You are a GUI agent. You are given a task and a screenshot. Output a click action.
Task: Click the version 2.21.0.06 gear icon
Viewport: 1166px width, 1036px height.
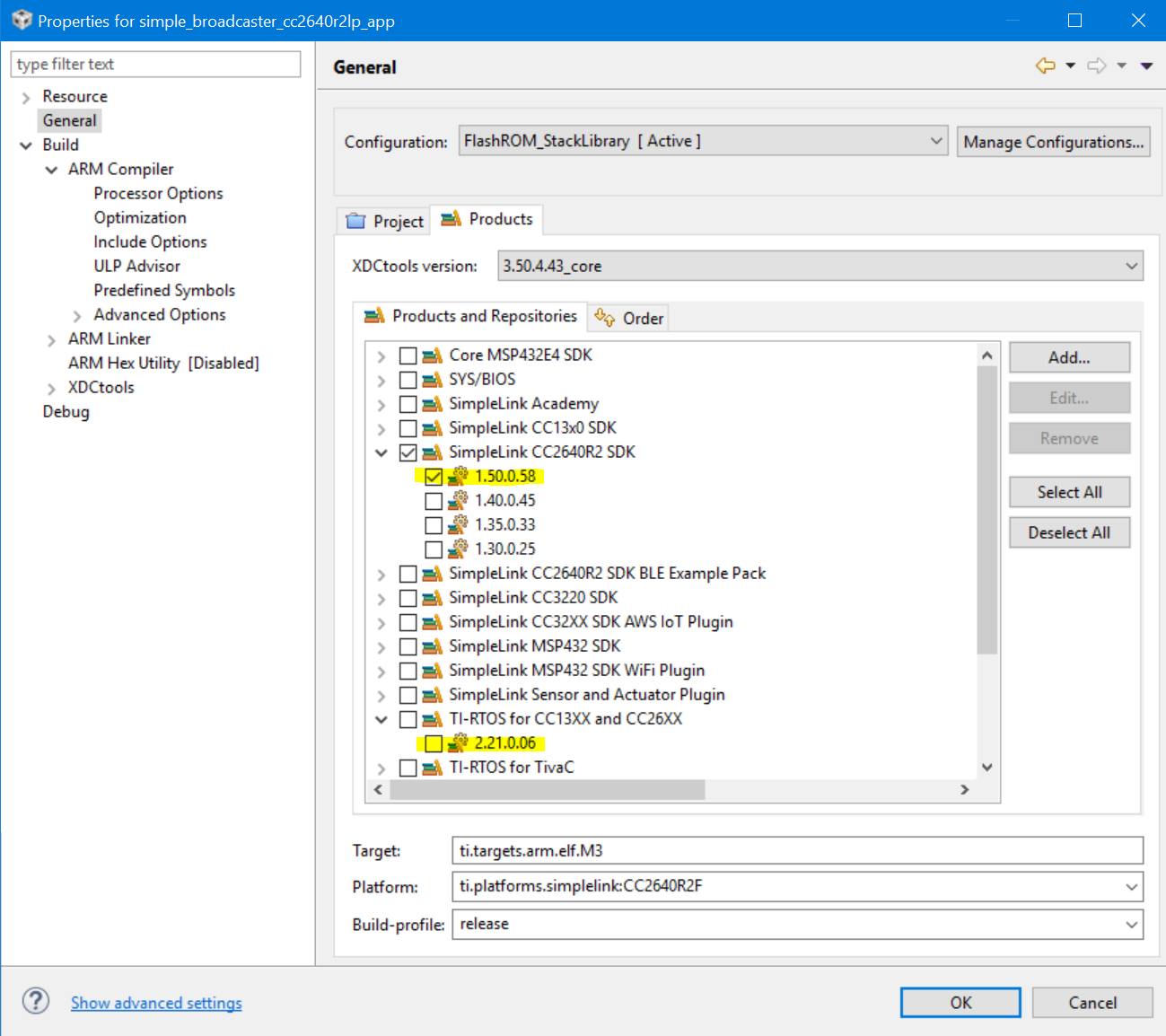[458, 742]
